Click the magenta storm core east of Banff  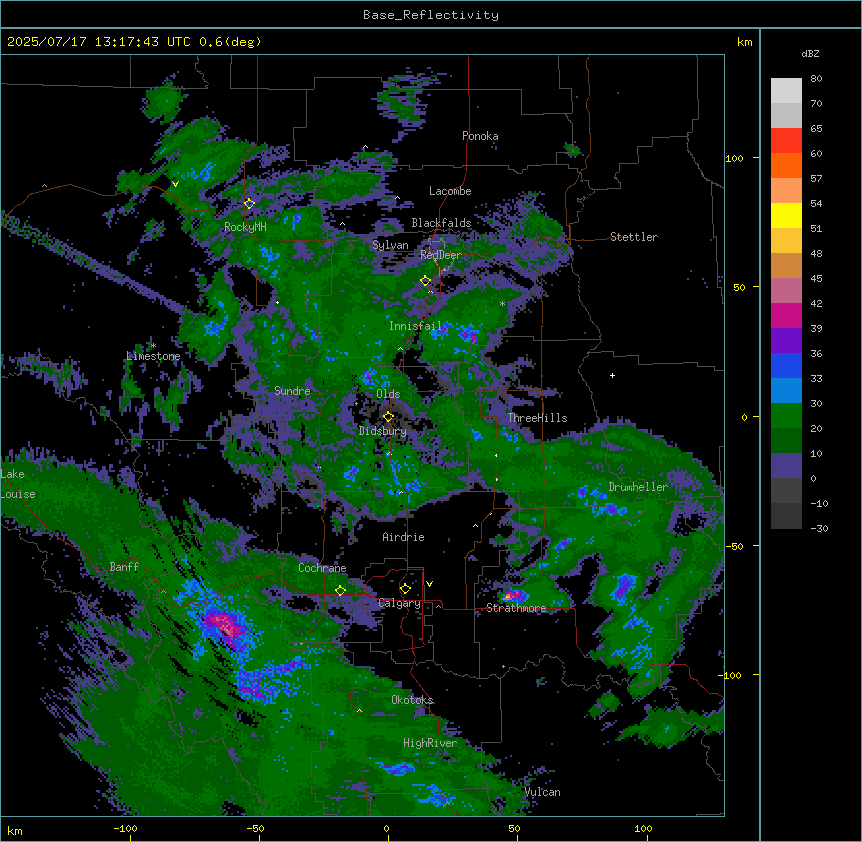click(x=225, y=623)
